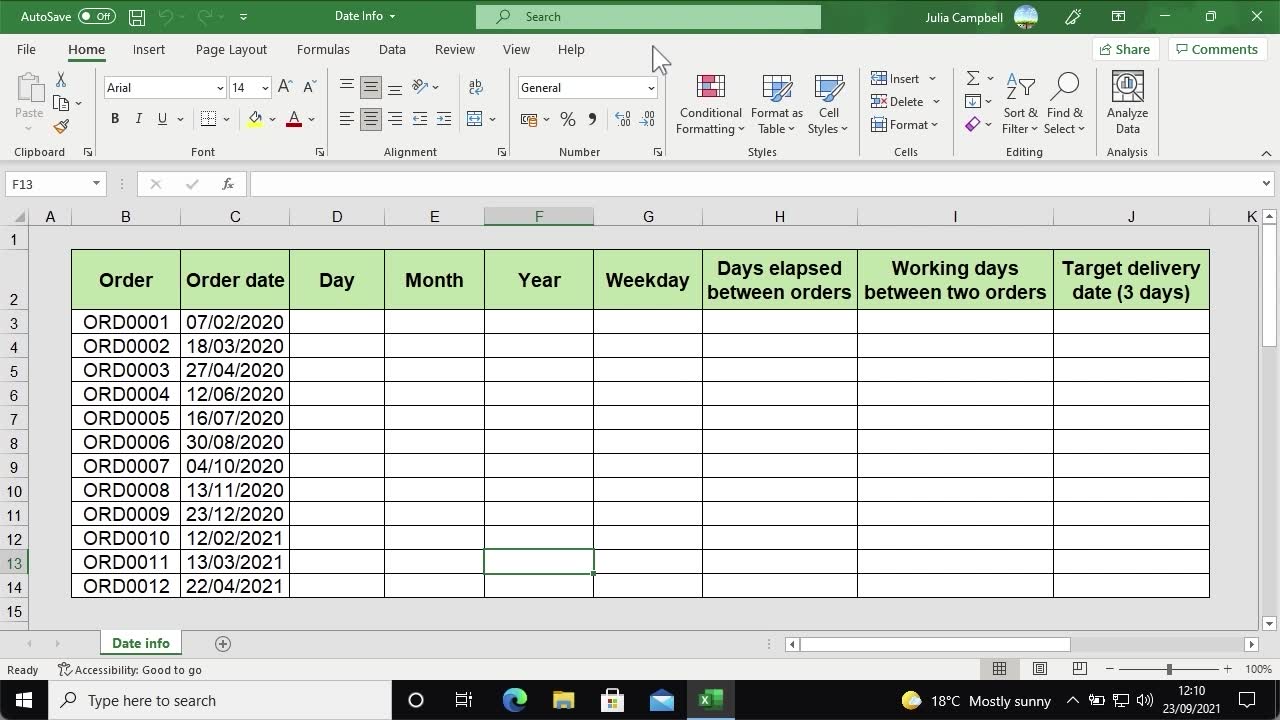Toggle Align Left

point(347,119)
